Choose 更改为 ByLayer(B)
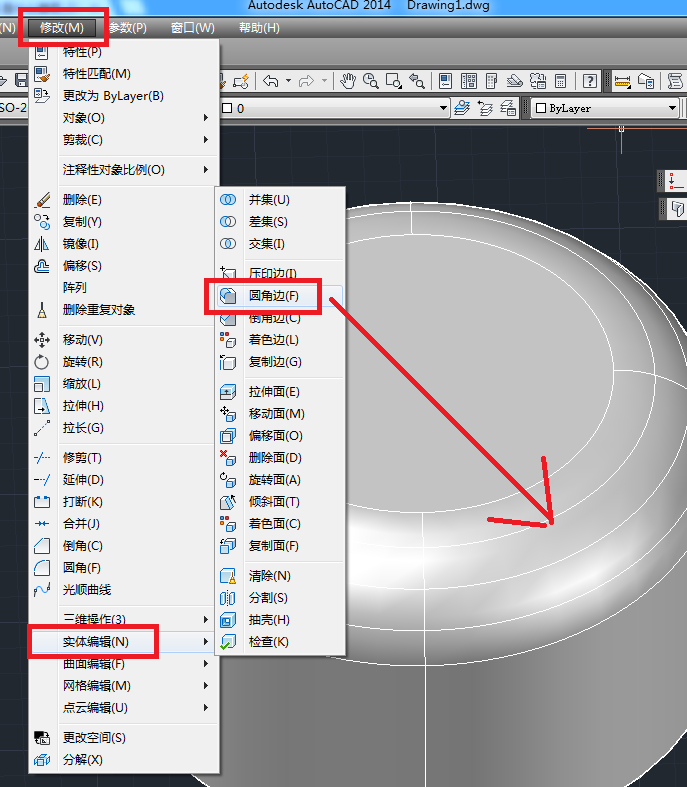The height and width of the screenshot is (787, 687). pos(124,96)
